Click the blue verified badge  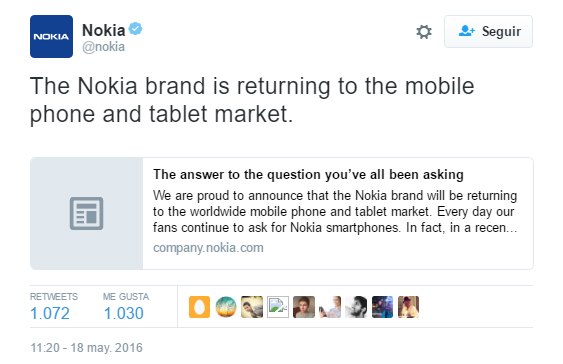tap(135, 29)
